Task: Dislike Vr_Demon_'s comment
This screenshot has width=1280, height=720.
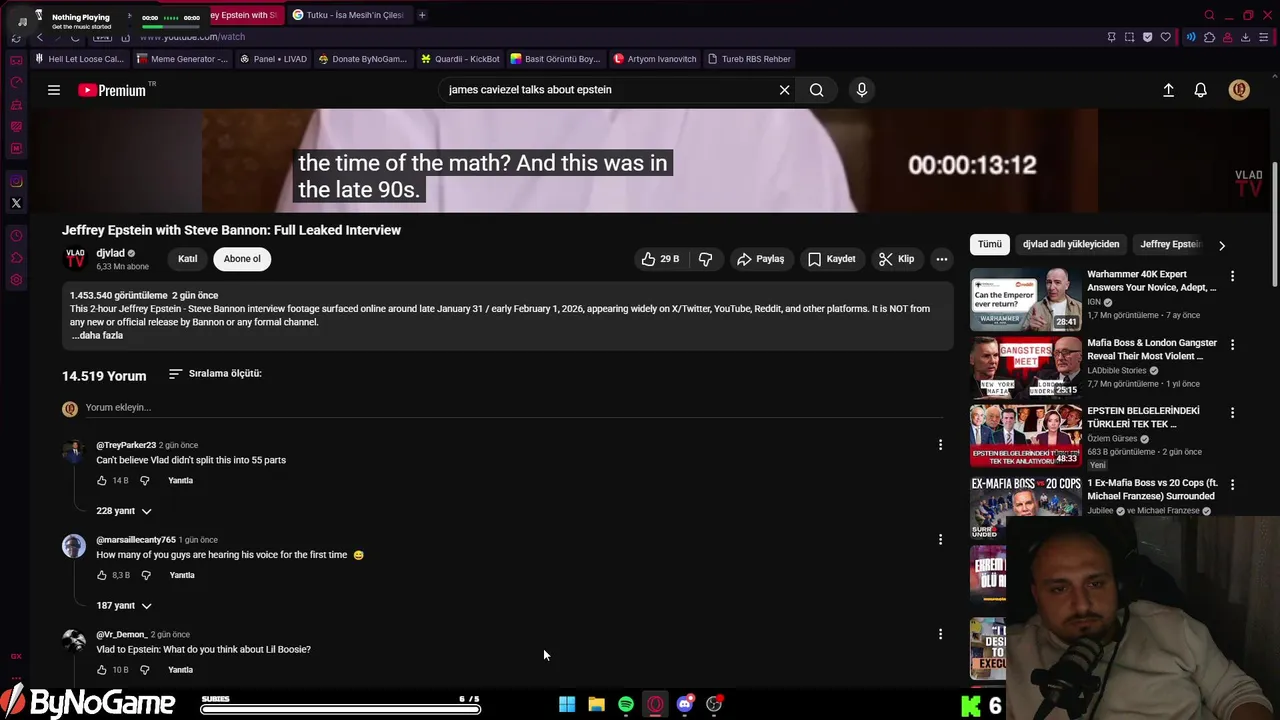Action: (x=144, y=670)
